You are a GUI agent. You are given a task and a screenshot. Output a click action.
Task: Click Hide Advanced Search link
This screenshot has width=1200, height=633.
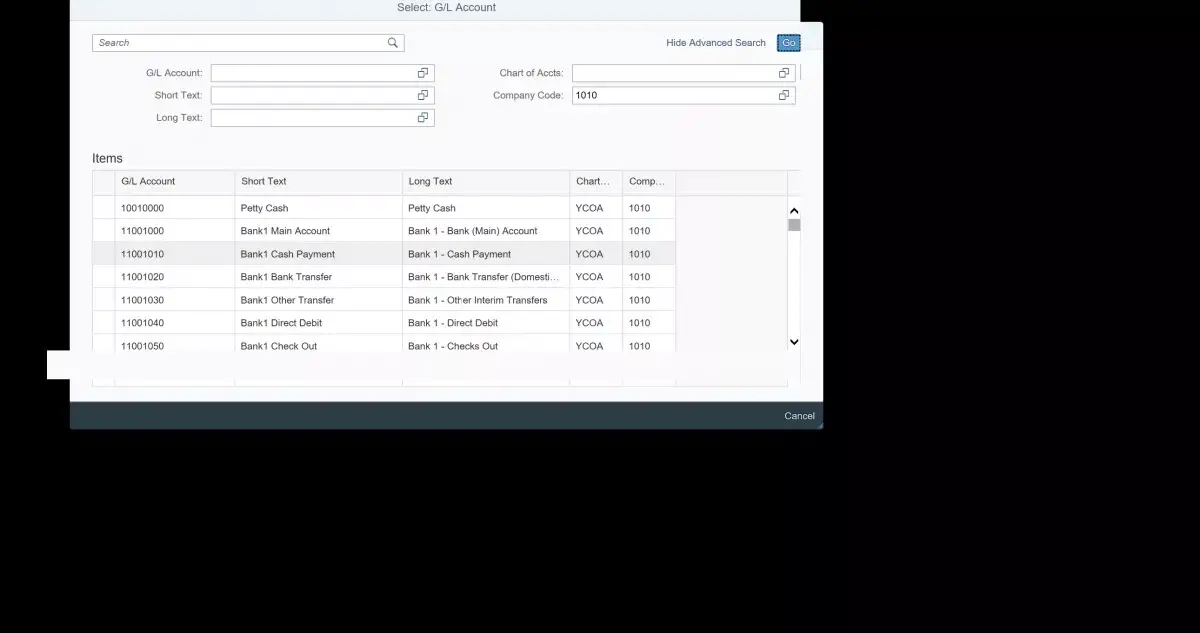(716, 43)
